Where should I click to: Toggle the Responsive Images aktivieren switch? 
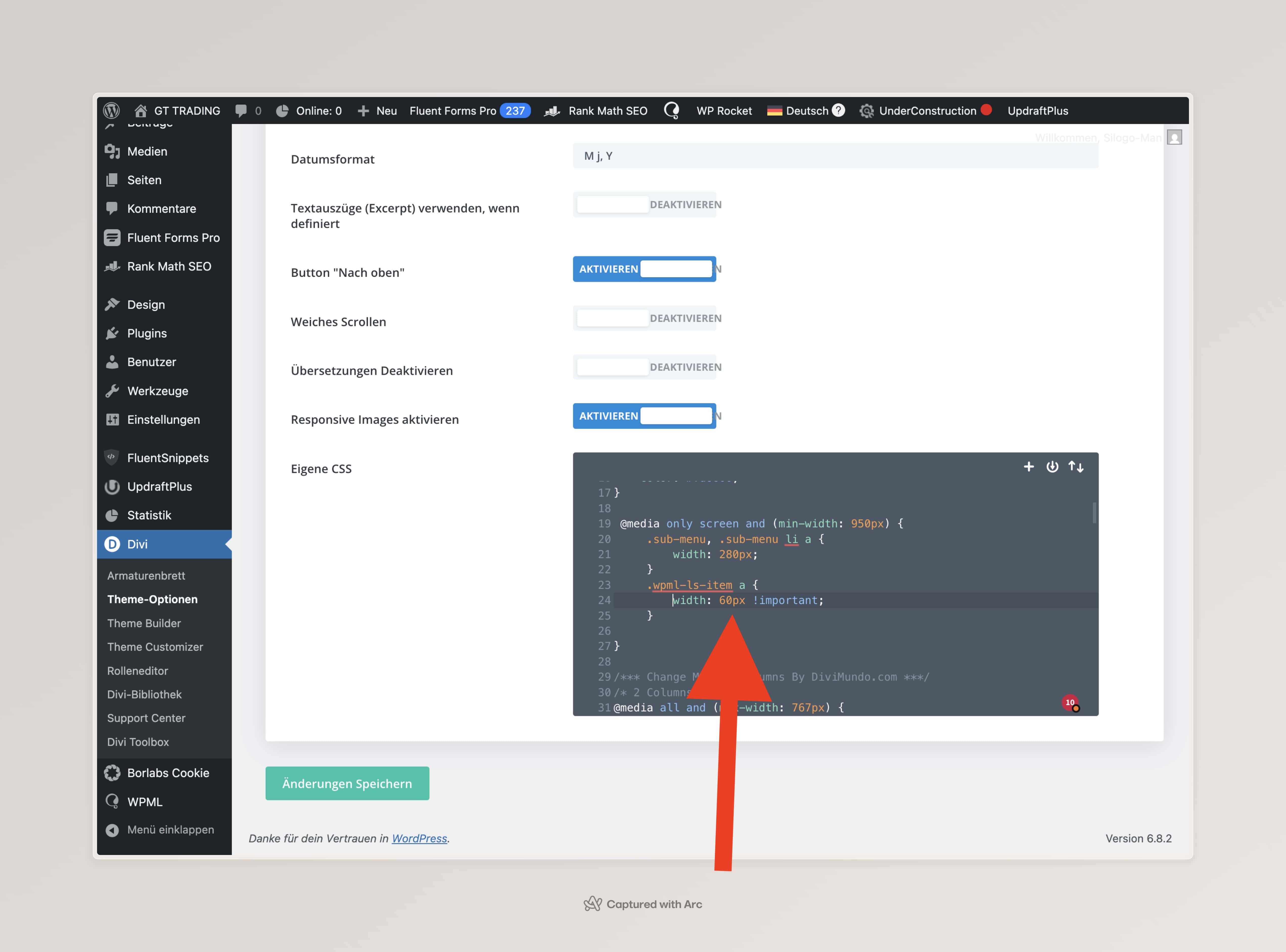pos(645,416)
